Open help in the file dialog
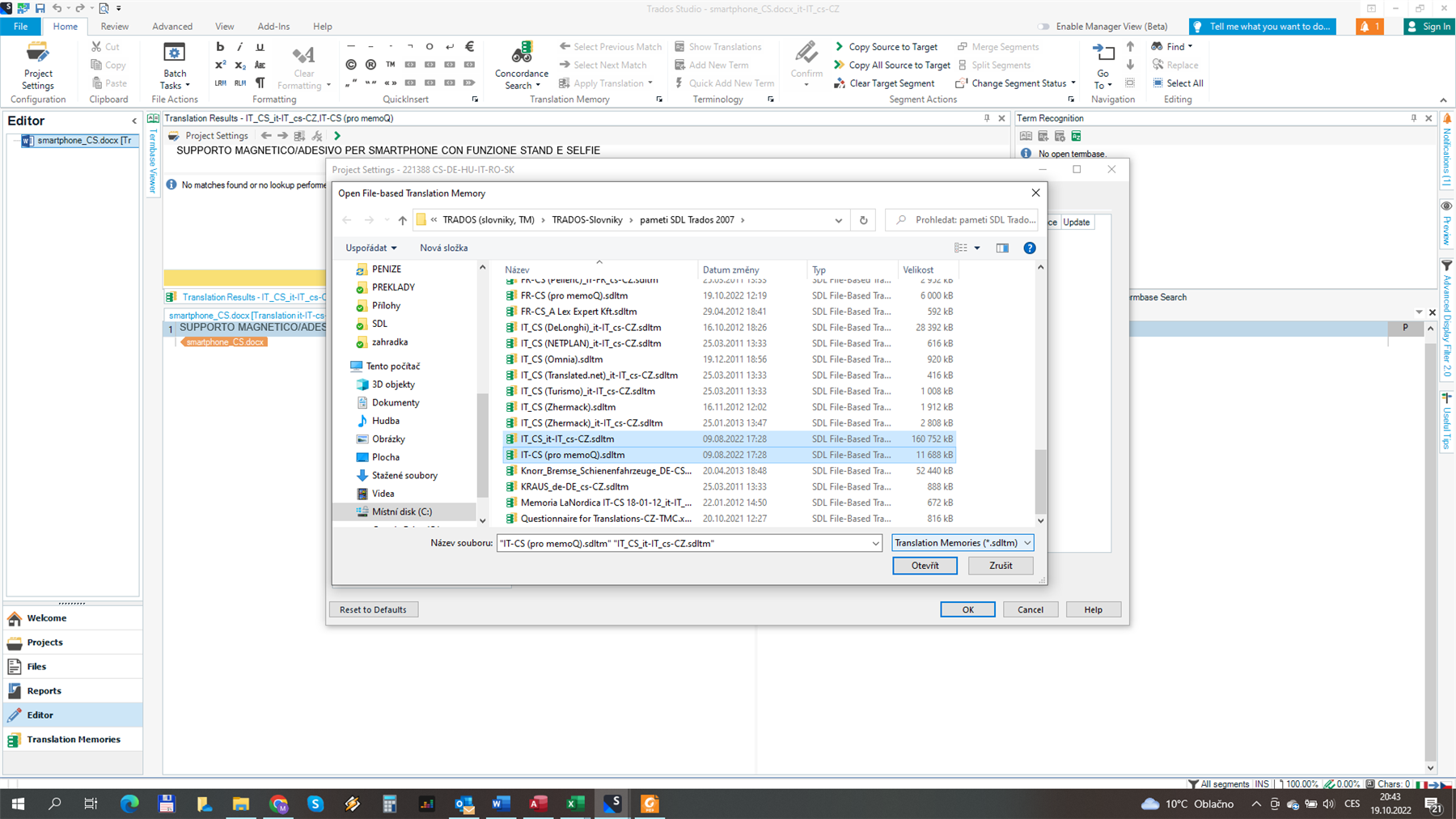 pos(1029,248)
